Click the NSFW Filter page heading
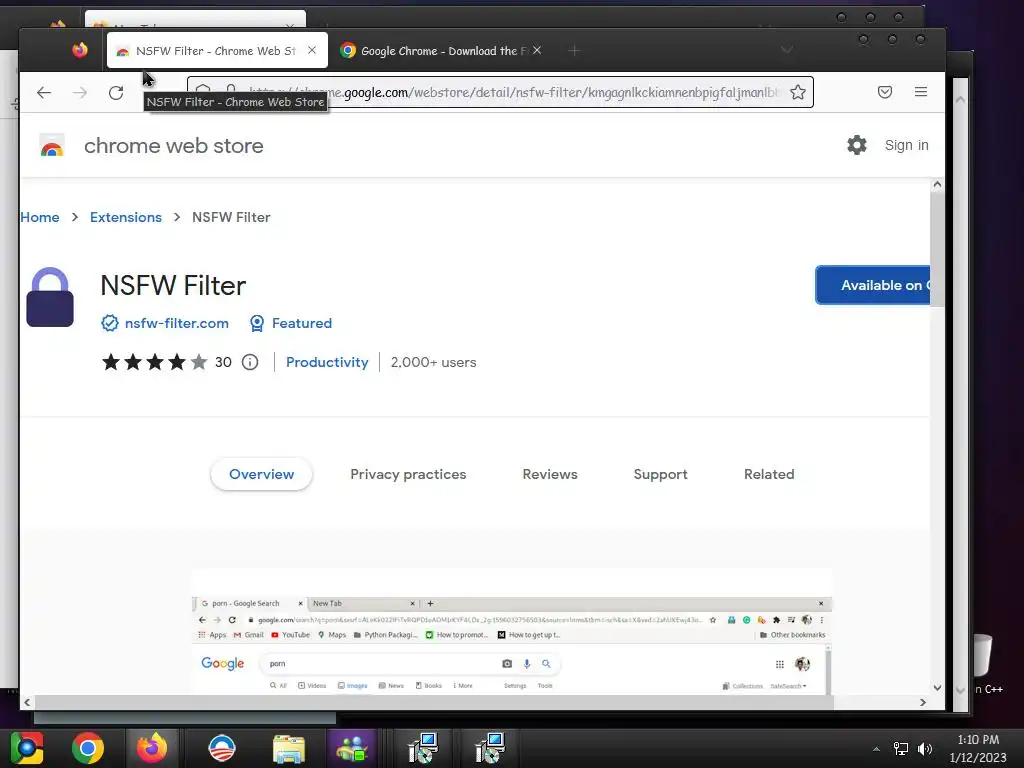Viewport: 1024px width, 768px height. pos(173,285)
